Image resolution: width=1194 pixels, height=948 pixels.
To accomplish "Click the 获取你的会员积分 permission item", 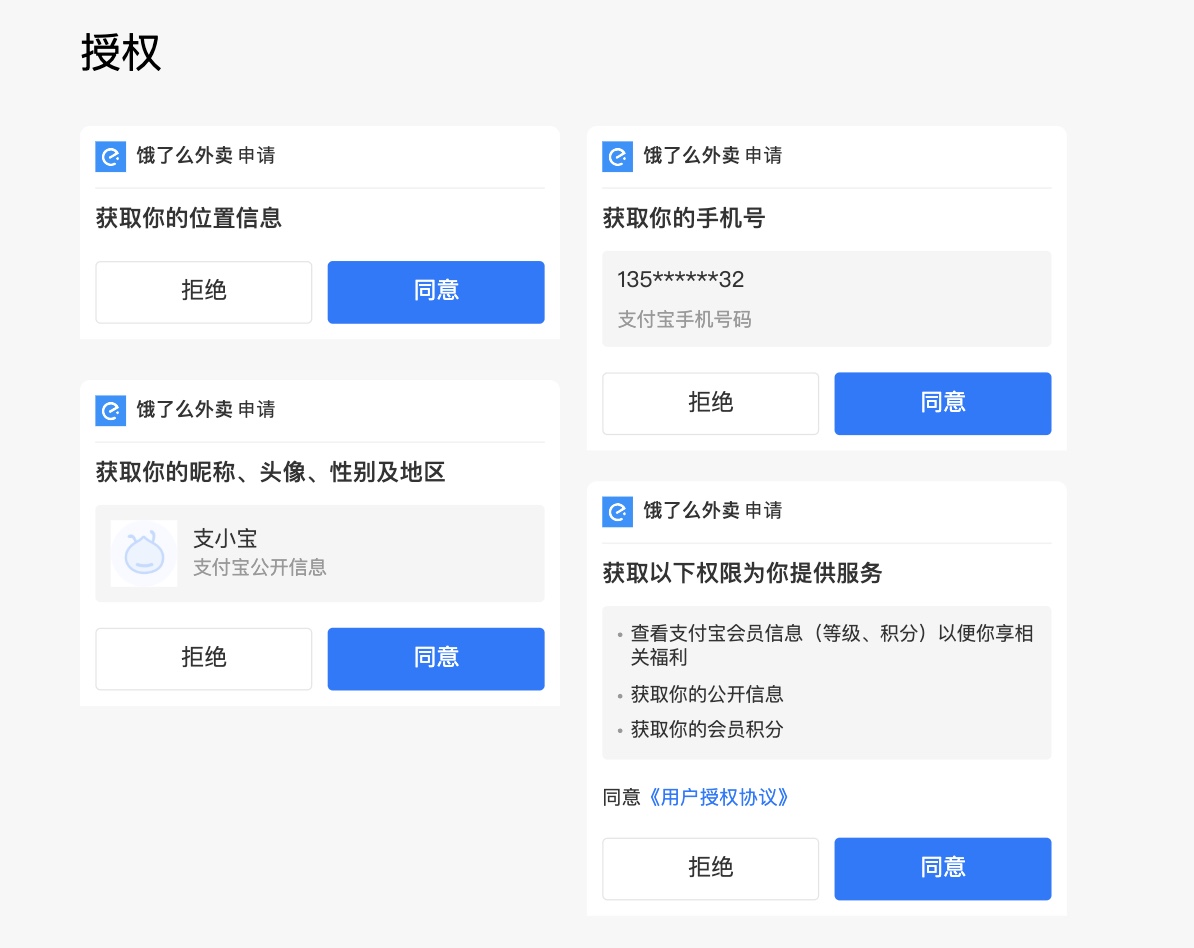I will click(707, 729).
